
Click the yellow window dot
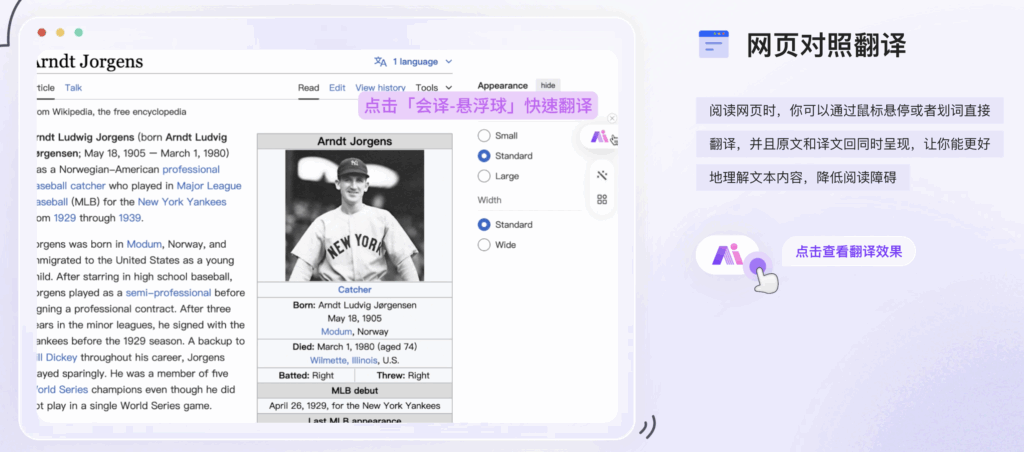[x=60, y=32]
